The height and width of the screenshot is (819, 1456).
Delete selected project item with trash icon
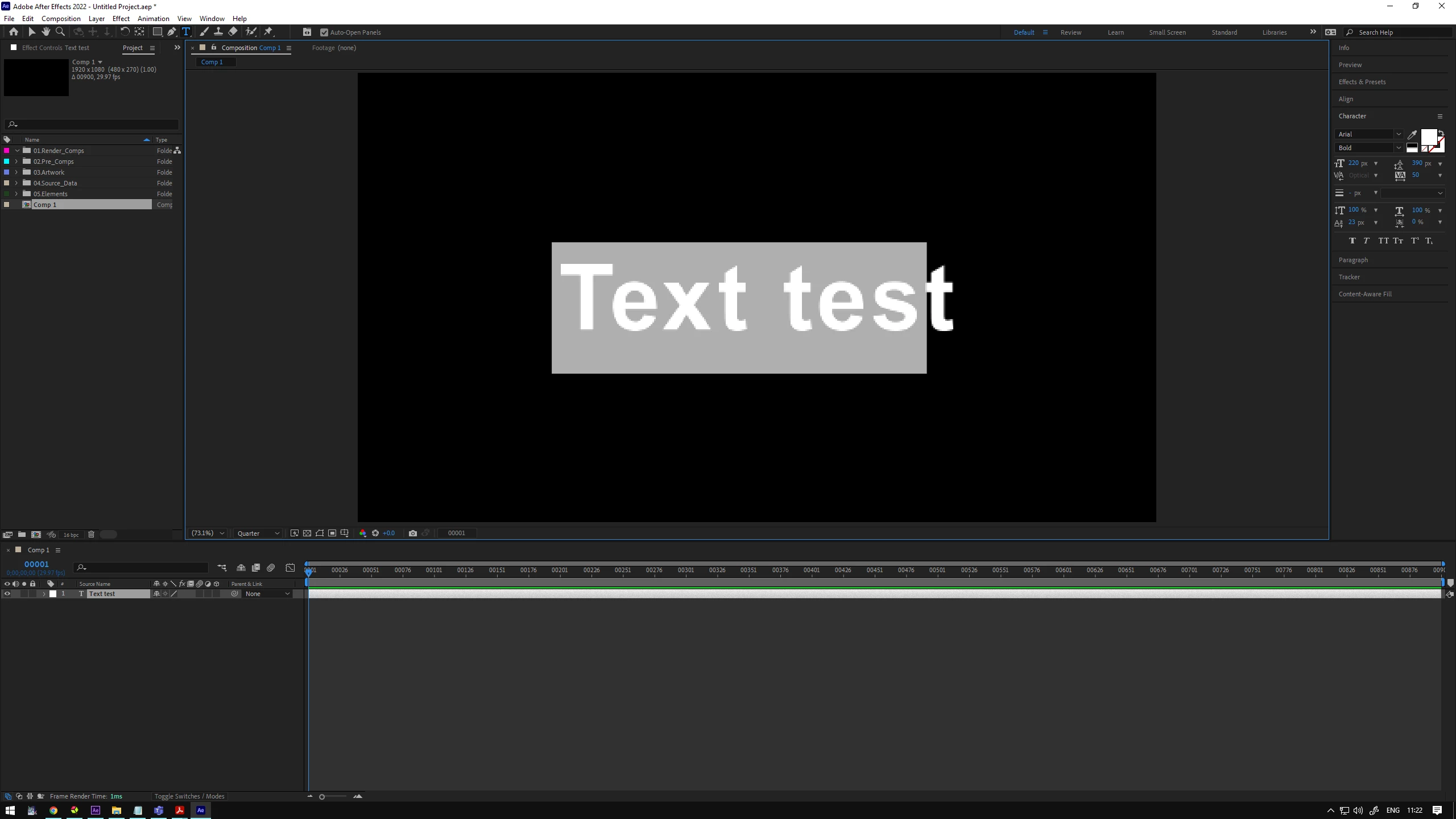[x=91, y=534]
